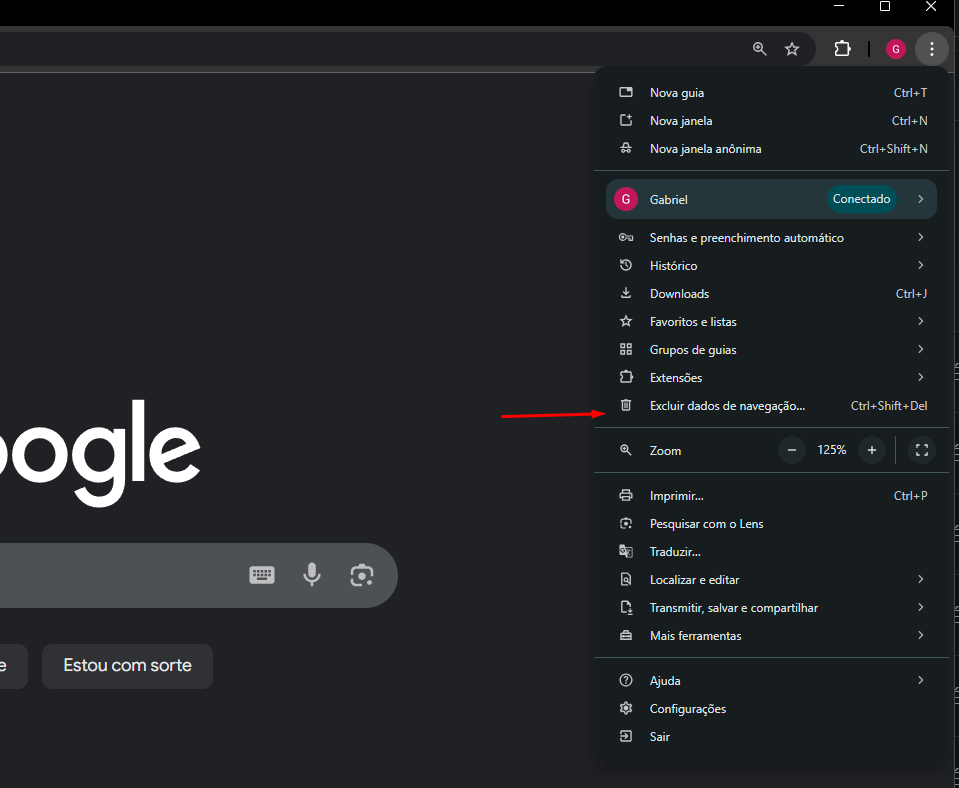Screen dimensions: 959x788
Task: Open Google Lens camera search icon
Action: (x=361, y=575)
